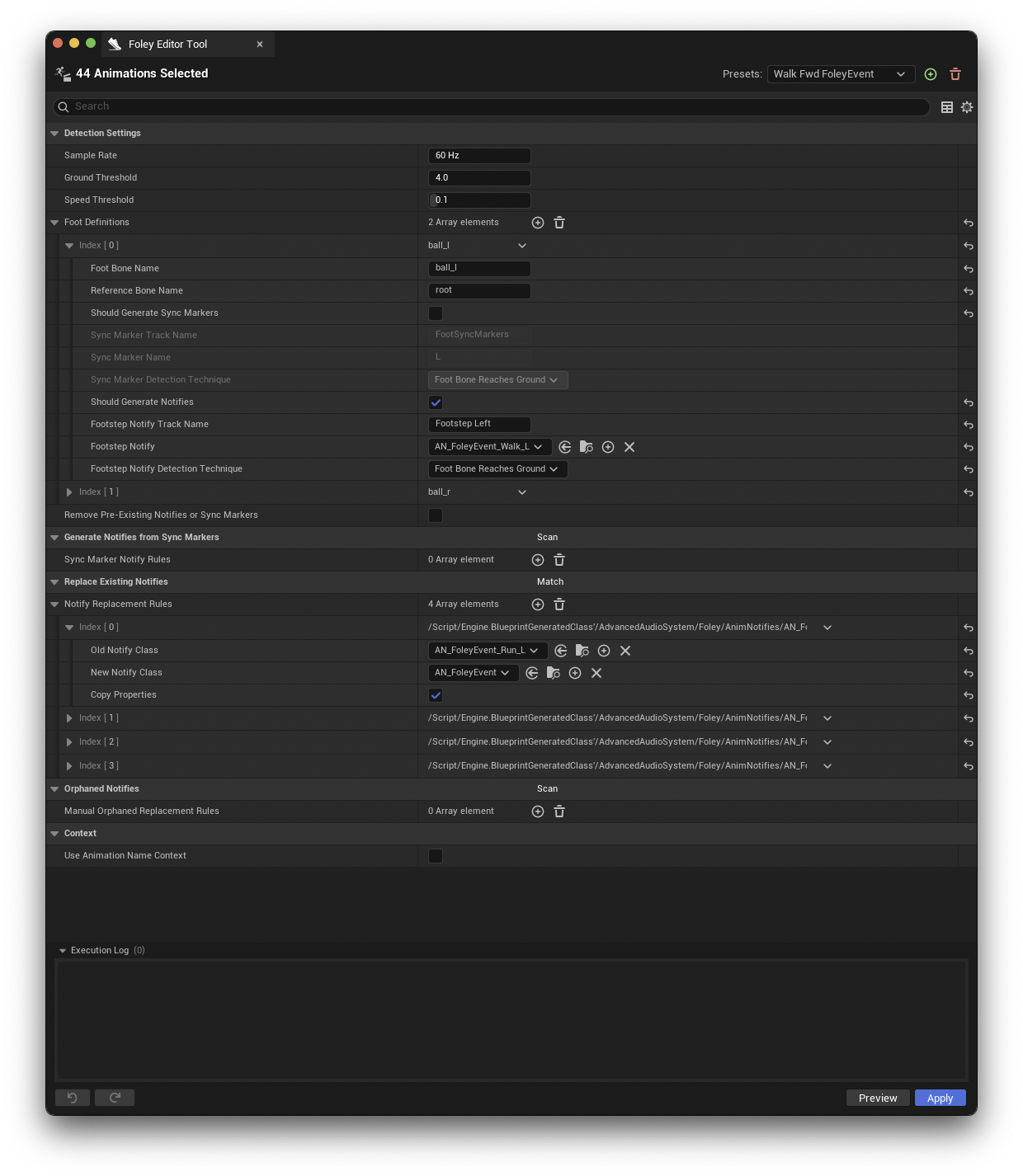Reset Foot Bone Name to default

click(969, 269)
